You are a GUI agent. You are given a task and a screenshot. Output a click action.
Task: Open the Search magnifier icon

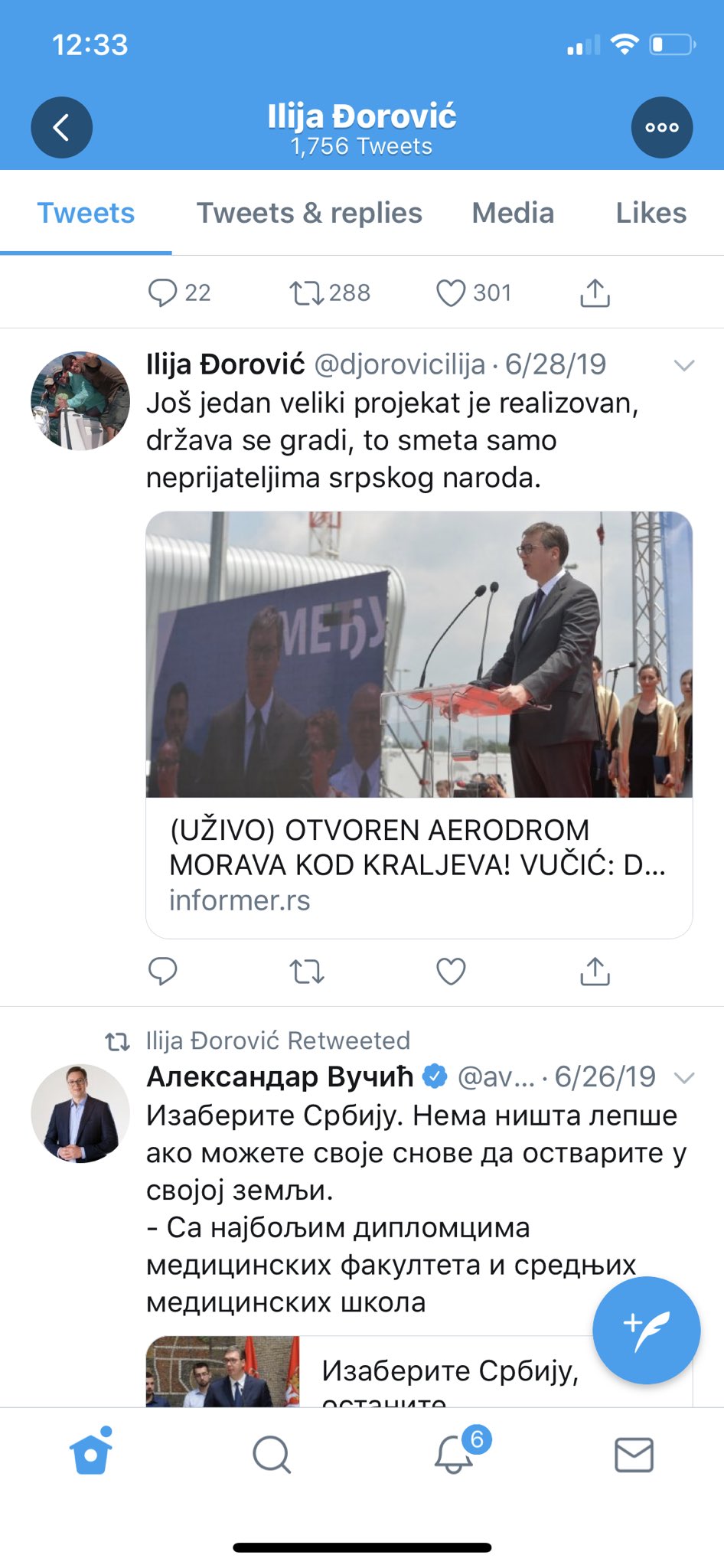click(x=272, y=1454)
